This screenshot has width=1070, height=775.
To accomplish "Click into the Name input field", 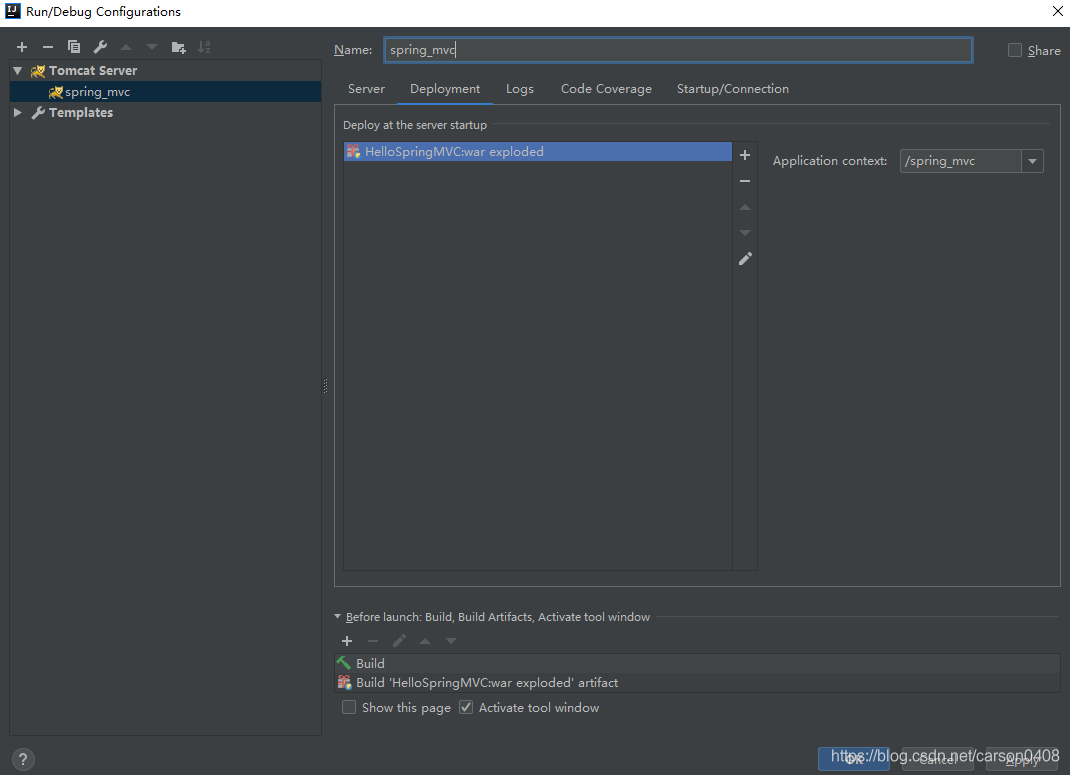I will point(678,50).
